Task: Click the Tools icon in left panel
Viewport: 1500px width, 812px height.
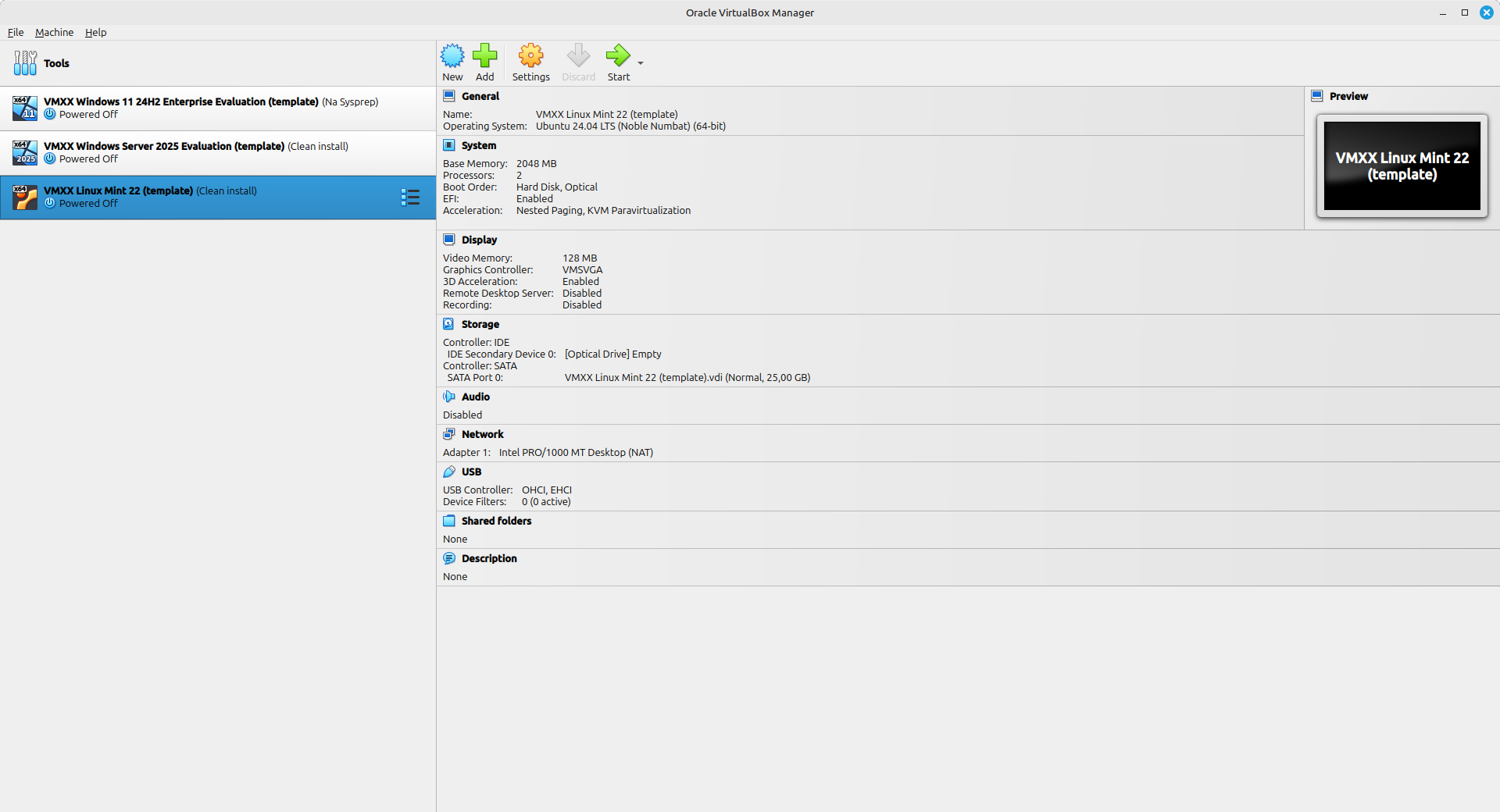Action: tap(25, 63)
